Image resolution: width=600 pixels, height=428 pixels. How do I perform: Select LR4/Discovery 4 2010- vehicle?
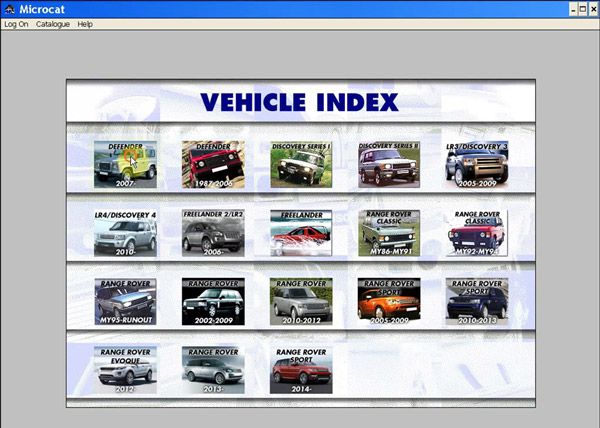(125, 233)
